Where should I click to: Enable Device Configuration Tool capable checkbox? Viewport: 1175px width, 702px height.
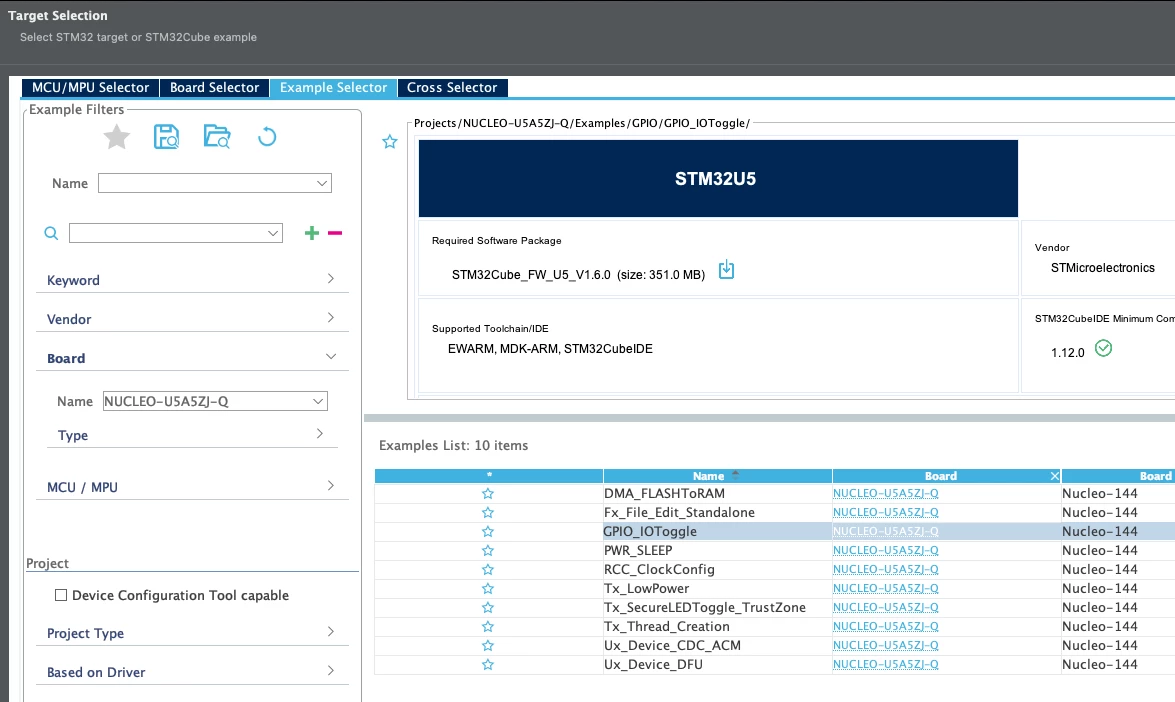click(x=61, y=595)
